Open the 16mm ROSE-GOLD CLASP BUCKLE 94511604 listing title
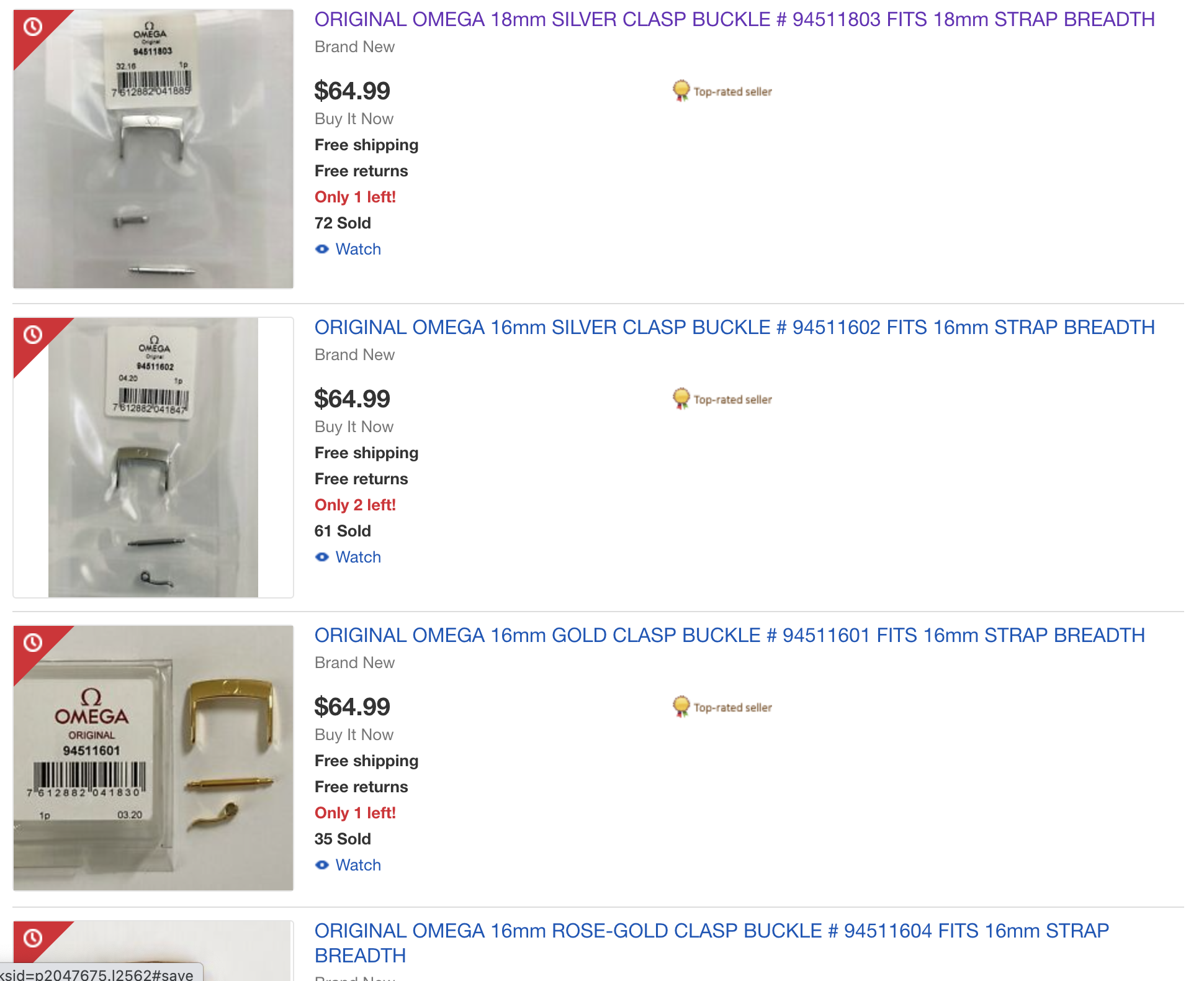 (711, 931)
